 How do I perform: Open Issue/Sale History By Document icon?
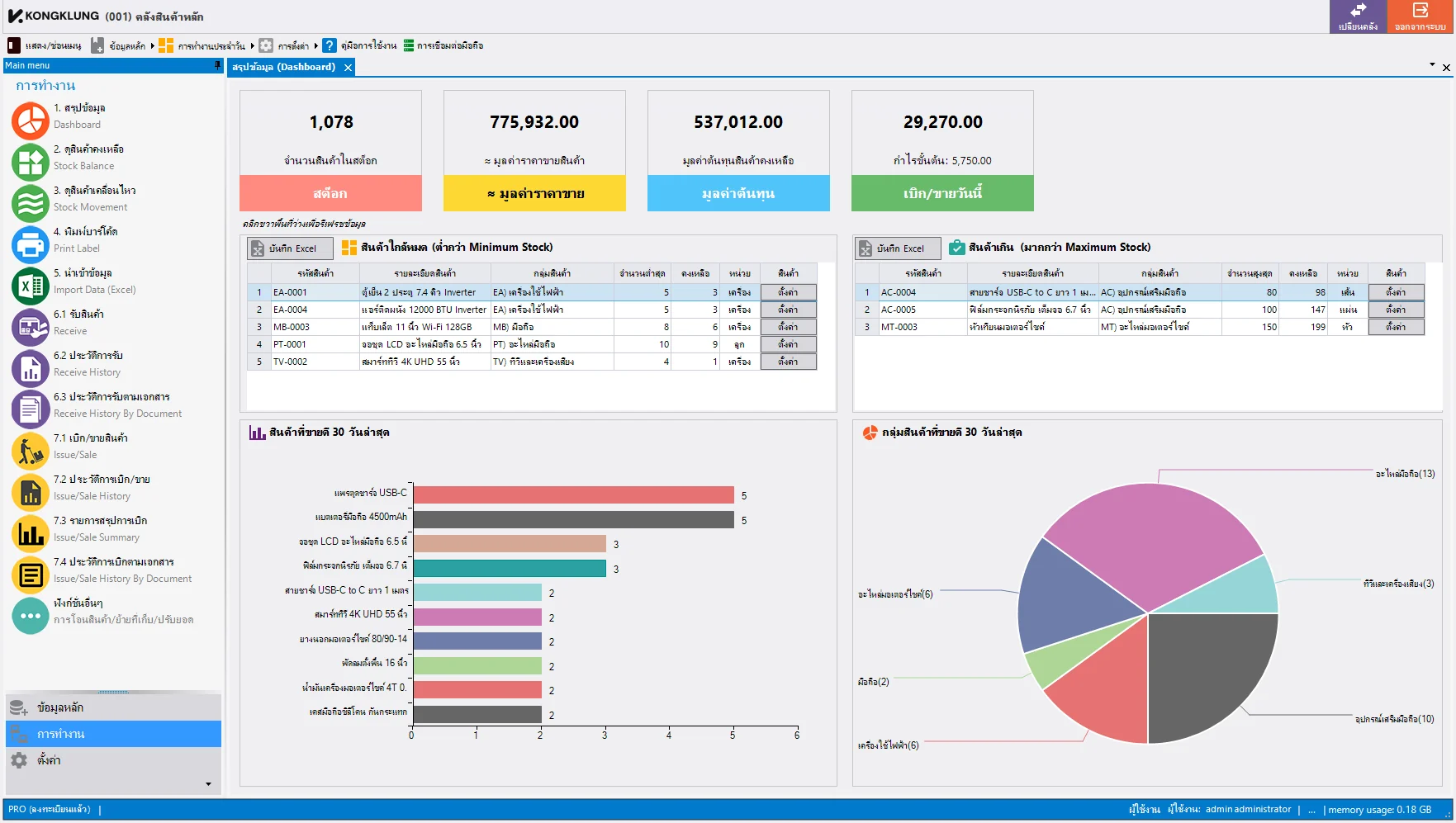31,575
